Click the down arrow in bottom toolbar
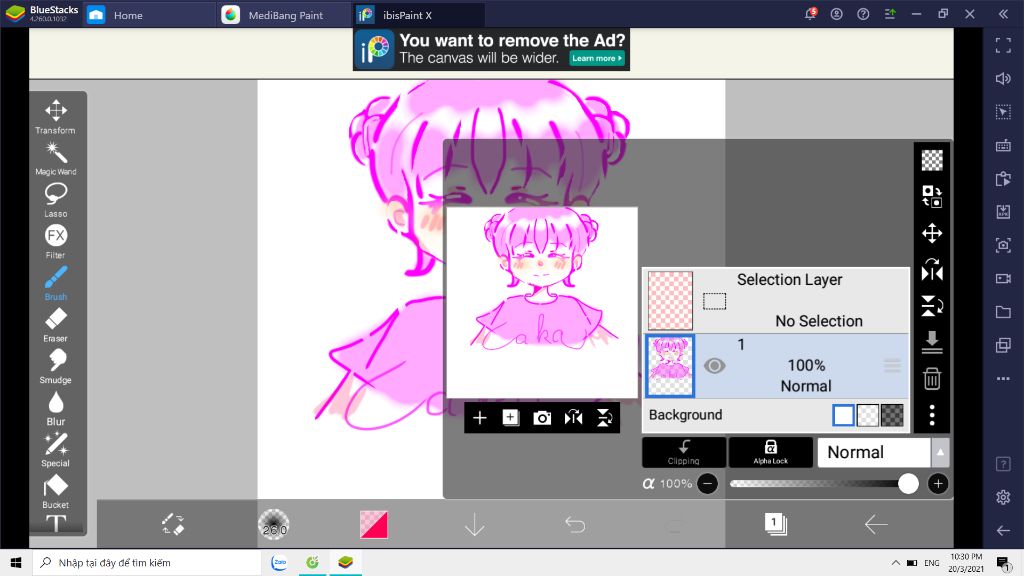This screenshot has width=1024, height=576. [475, 524]
